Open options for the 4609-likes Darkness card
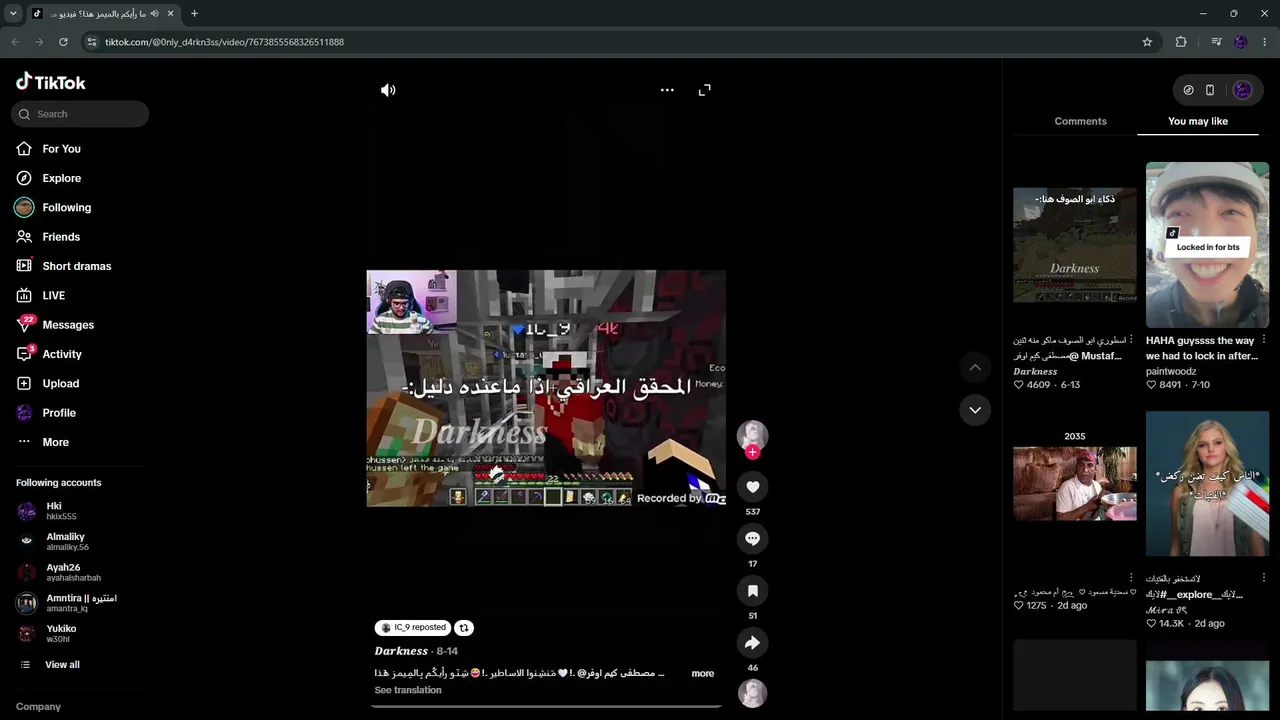 pos(1132,340)
